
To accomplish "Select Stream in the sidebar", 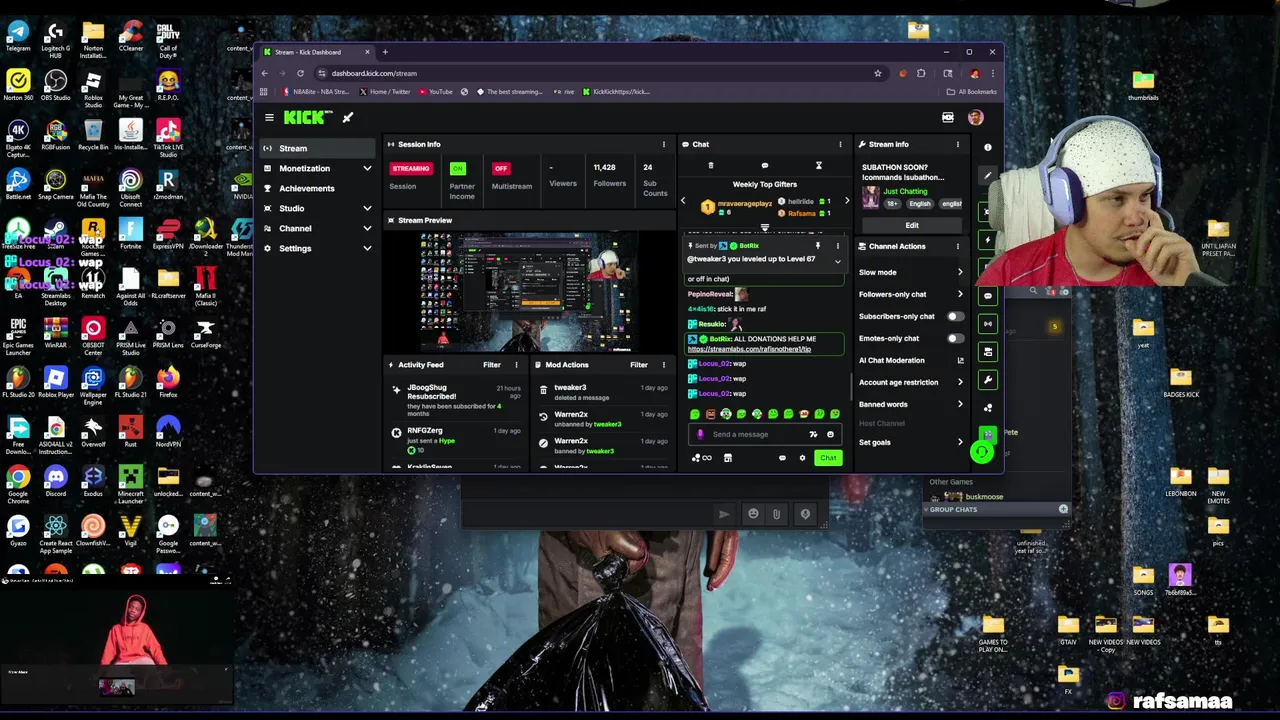I will click(x=316, y=149).
